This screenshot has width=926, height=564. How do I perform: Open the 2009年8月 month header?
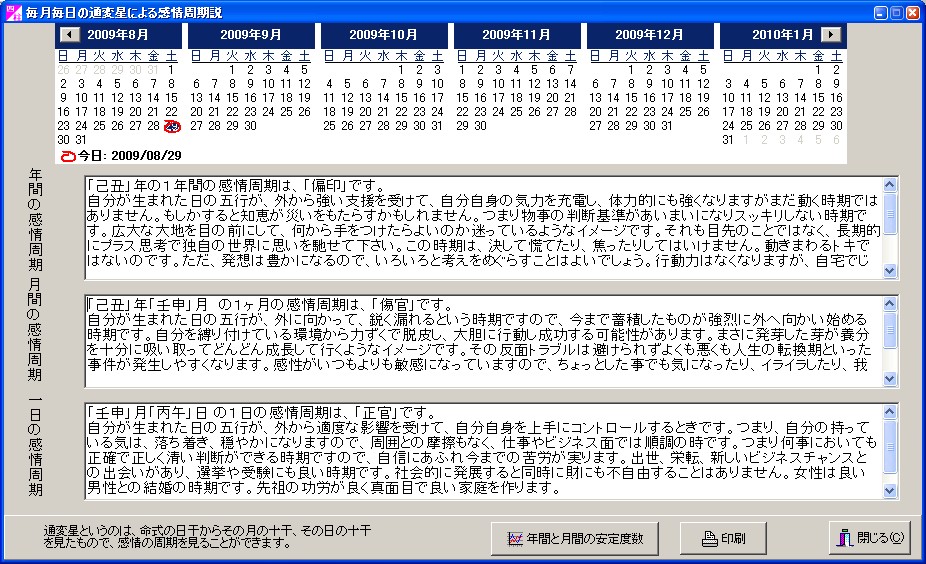[118, 35]
